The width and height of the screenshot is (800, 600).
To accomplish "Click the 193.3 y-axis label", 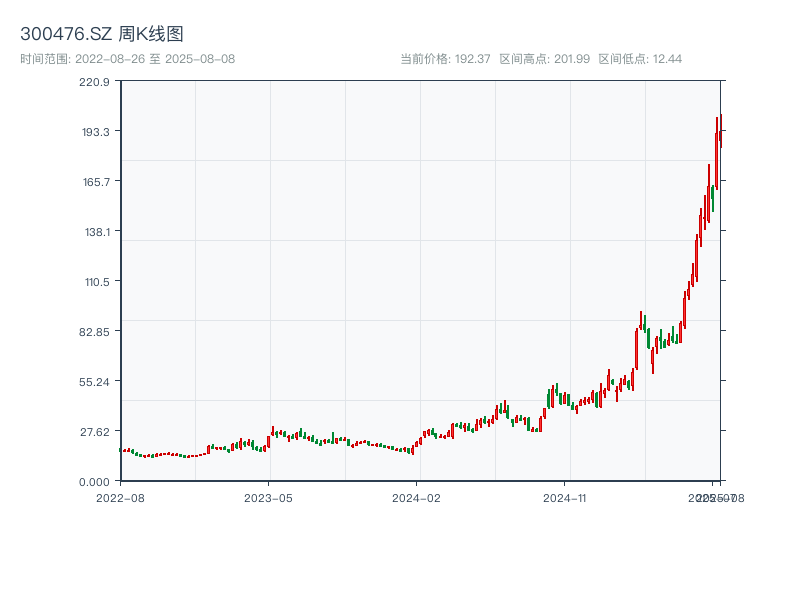I will [96, 132].
